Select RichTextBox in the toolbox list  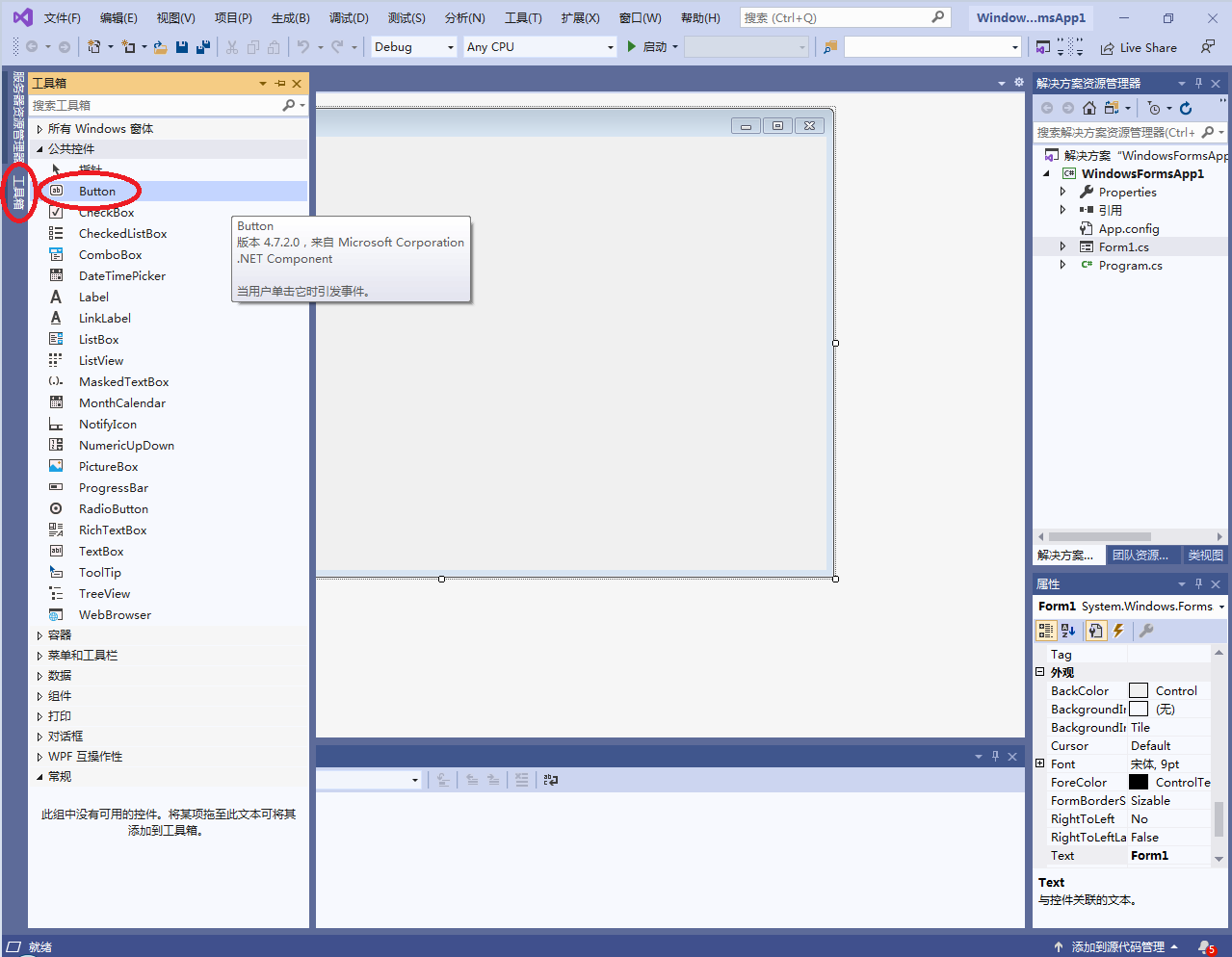pyautogui.click(x=113, y=530)
